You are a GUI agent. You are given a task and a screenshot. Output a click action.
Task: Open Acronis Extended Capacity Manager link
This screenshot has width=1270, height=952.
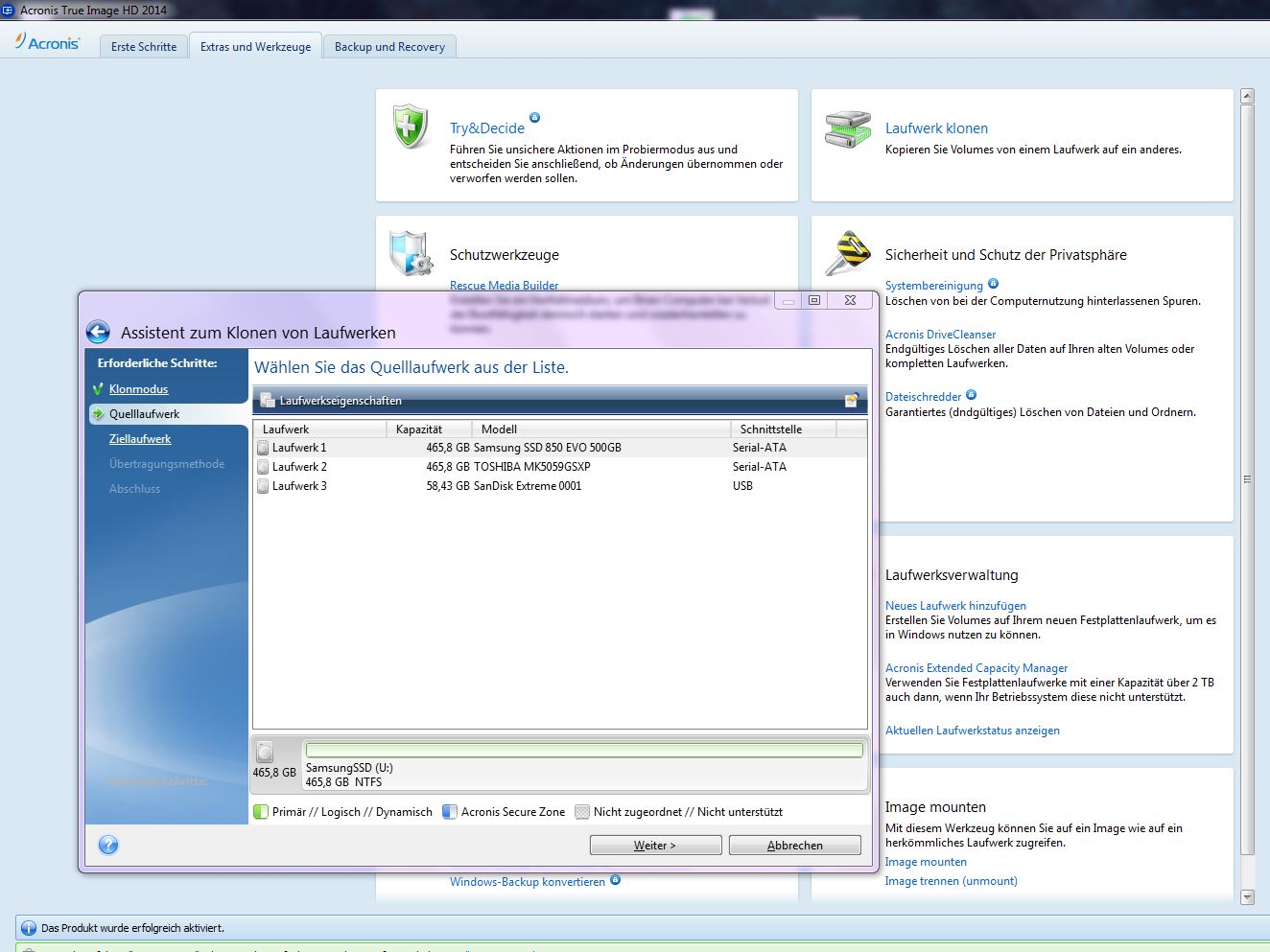click(976, 668)
